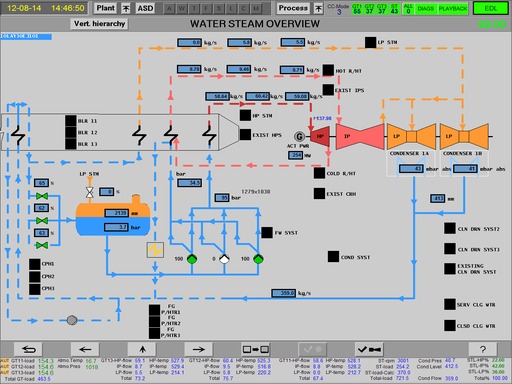This screenshot has width=512, height=384.
Task: Select the IP turbine symbol
Action: pyautogui.click(x=360, y=136)
